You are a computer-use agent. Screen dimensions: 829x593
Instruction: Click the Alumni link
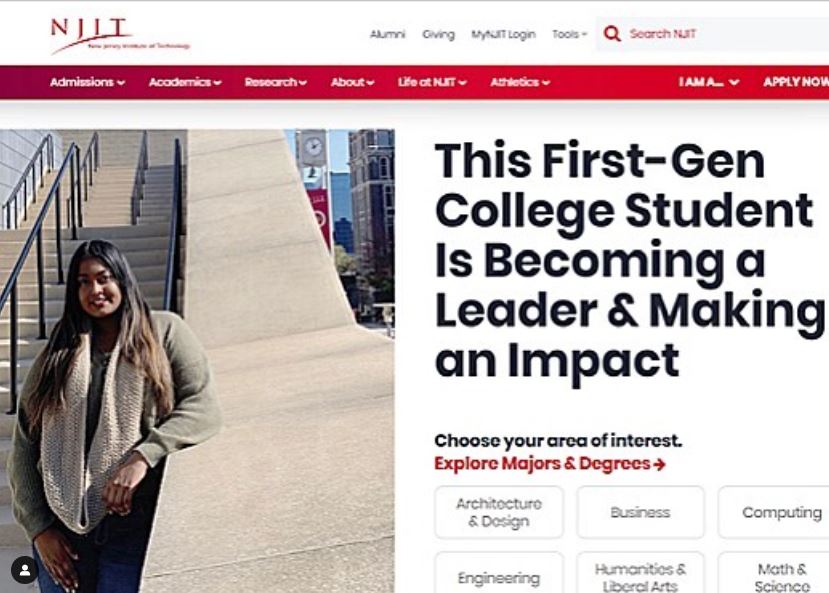point(387,34)
